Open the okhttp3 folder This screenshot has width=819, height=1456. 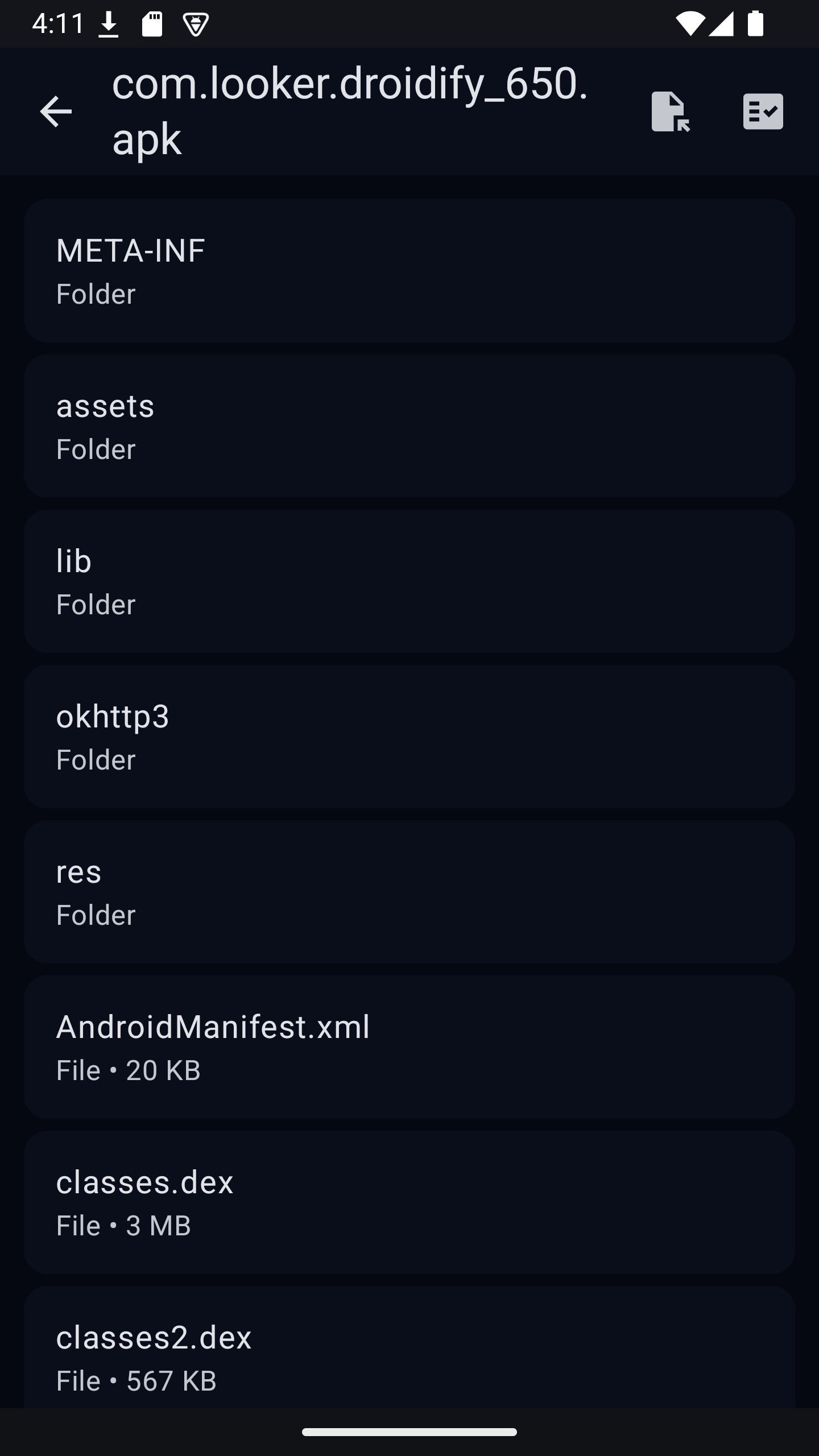coord(409,737)
